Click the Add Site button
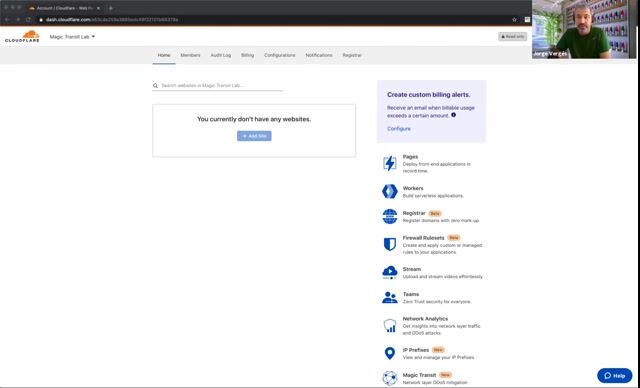640x388 pixels. click(254, 136)
